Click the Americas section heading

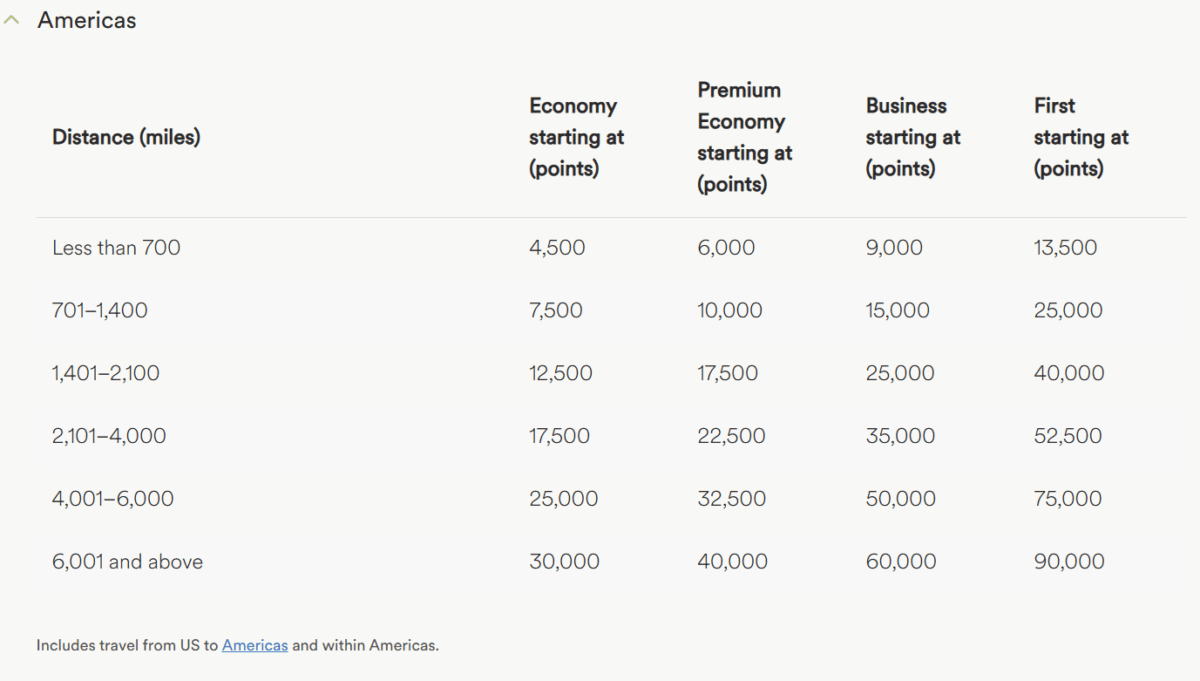87,20
